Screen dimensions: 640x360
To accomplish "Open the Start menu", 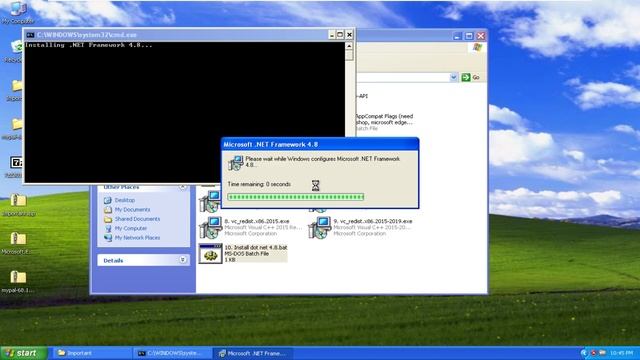I will pos(24,353).
